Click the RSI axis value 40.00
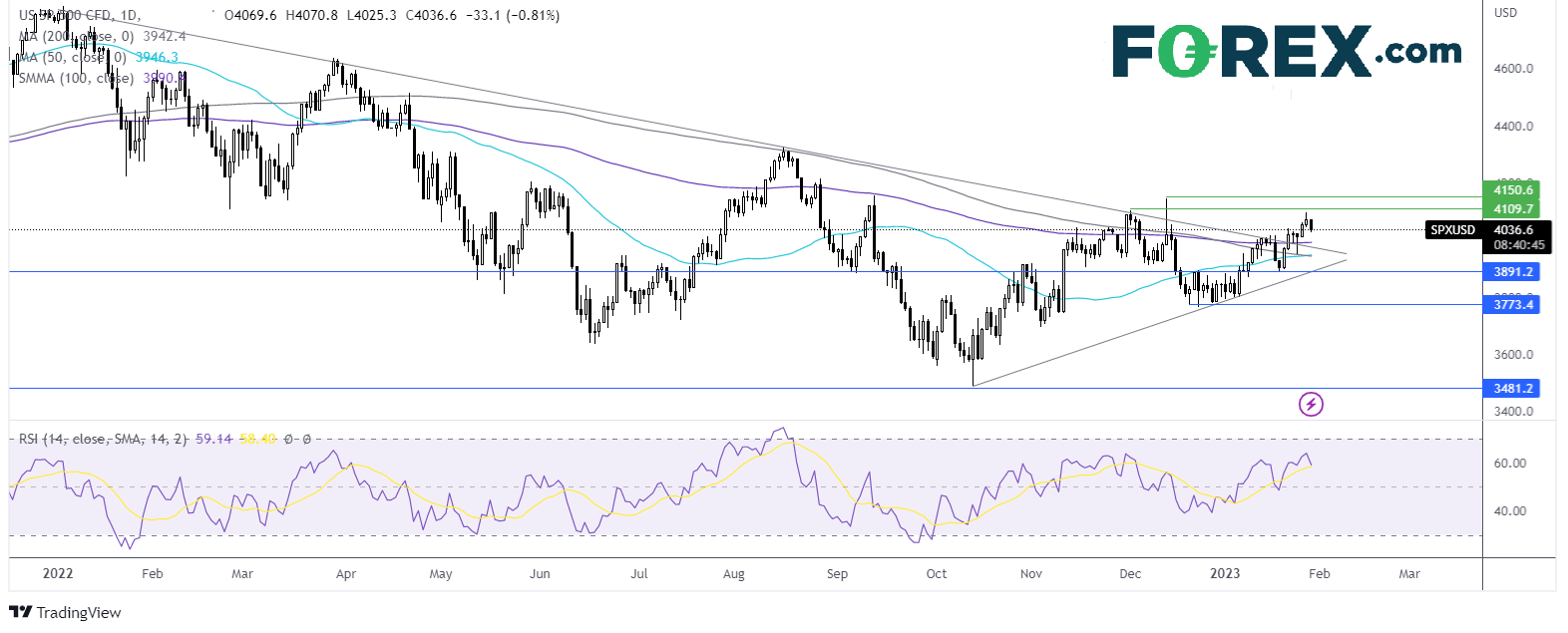Image resolution: width=1568 pixels, height=633 pixels. (x=1510, y=511)
